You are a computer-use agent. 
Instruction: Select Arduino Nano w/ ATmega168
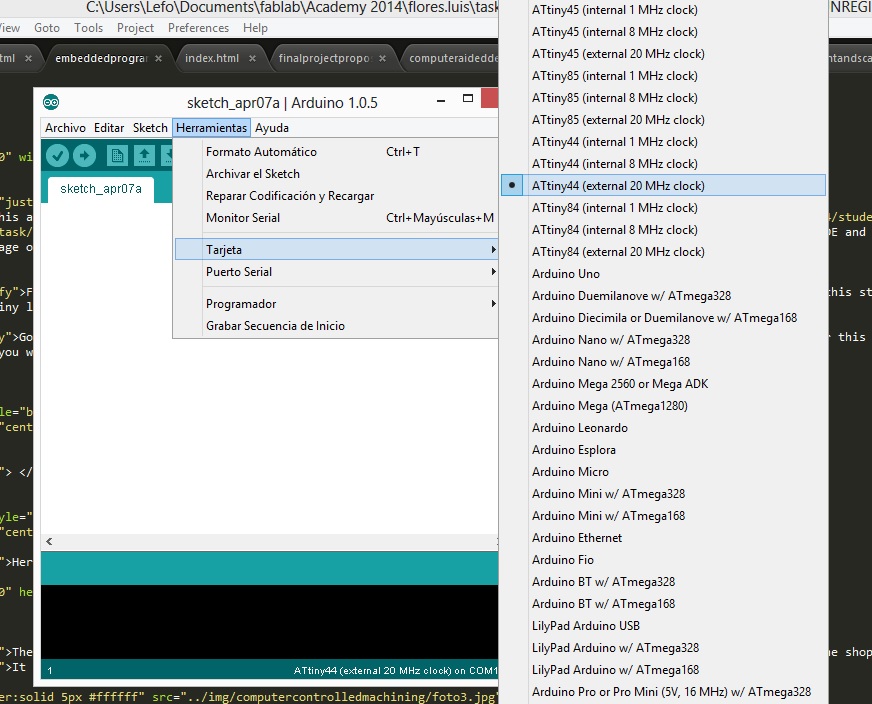pos(663,361)
